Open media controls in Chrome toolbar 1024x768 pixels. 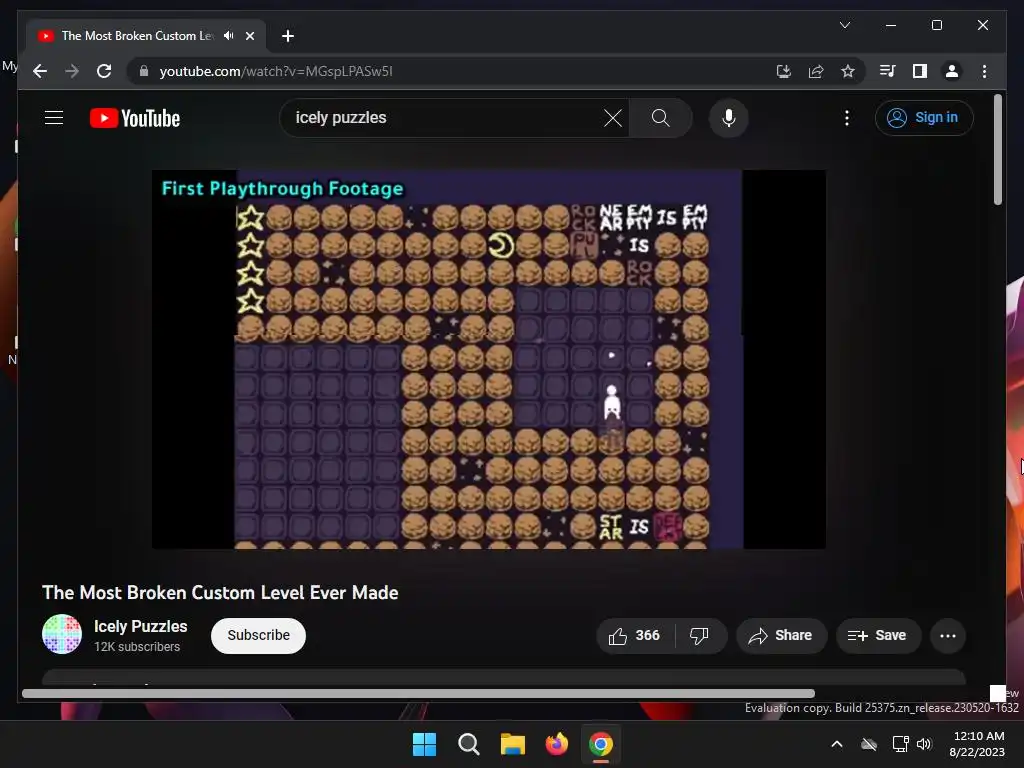pos(887,71)
